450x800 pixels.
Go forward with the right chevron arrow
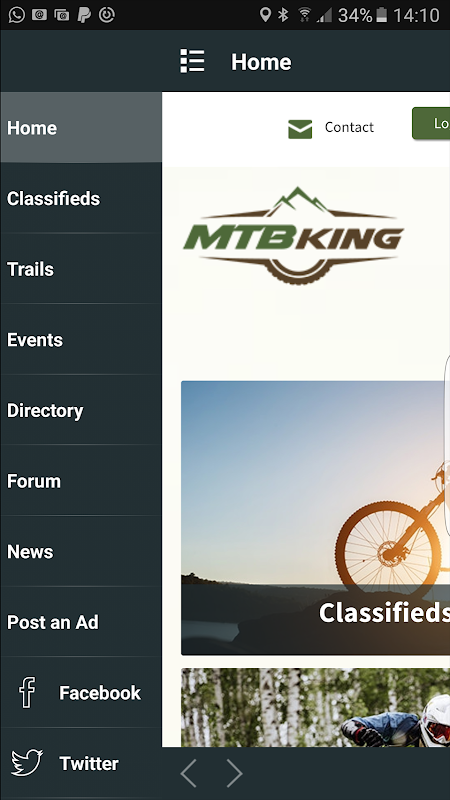click(x=234, y=772)
